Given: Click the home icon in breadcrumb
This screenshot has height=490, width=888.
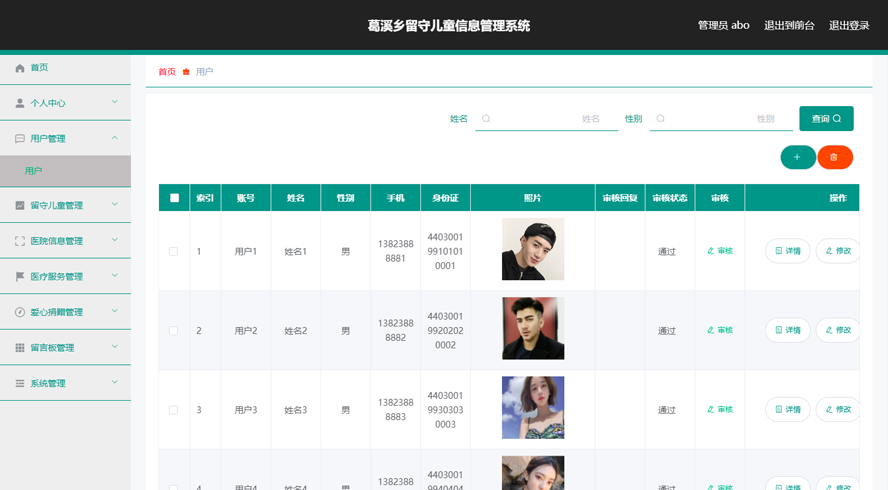Looking at the screenshot, I should (186, 72).
